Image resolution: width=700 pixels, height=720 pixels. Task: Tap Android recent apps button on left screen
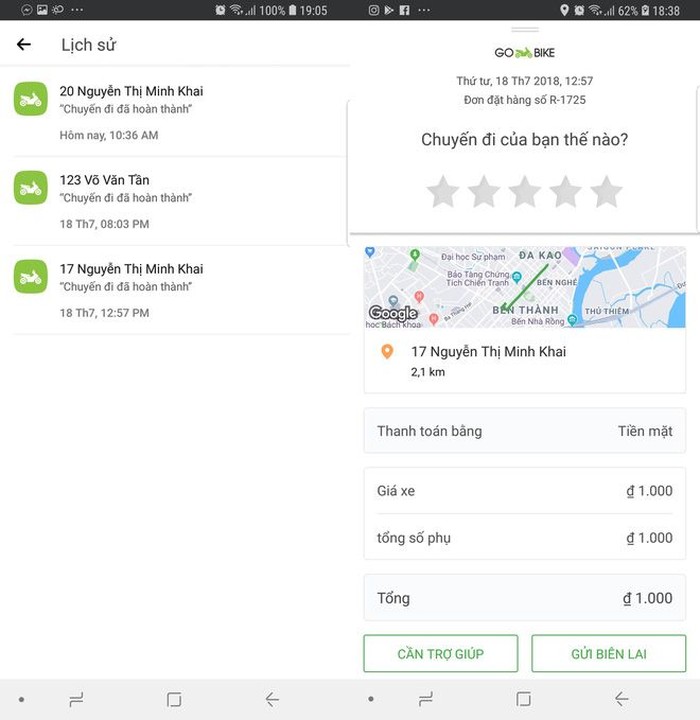(76, 699)
